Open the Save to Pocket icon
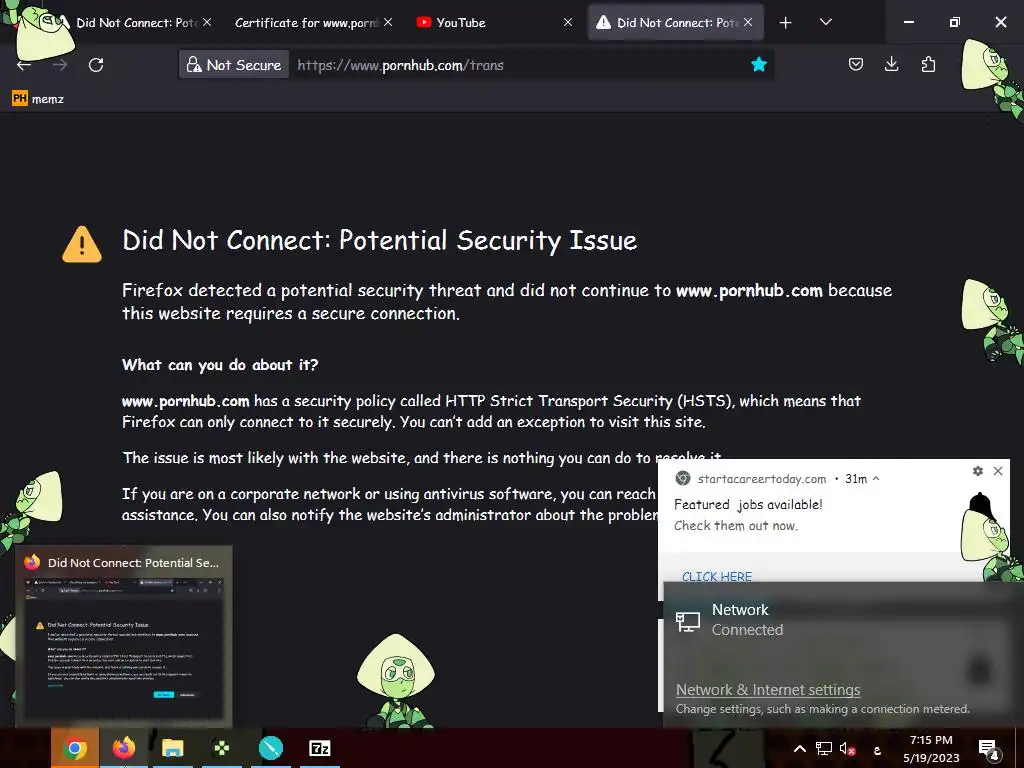The image size is (1024, 768). pyautogui.click(x=856, y=64)
